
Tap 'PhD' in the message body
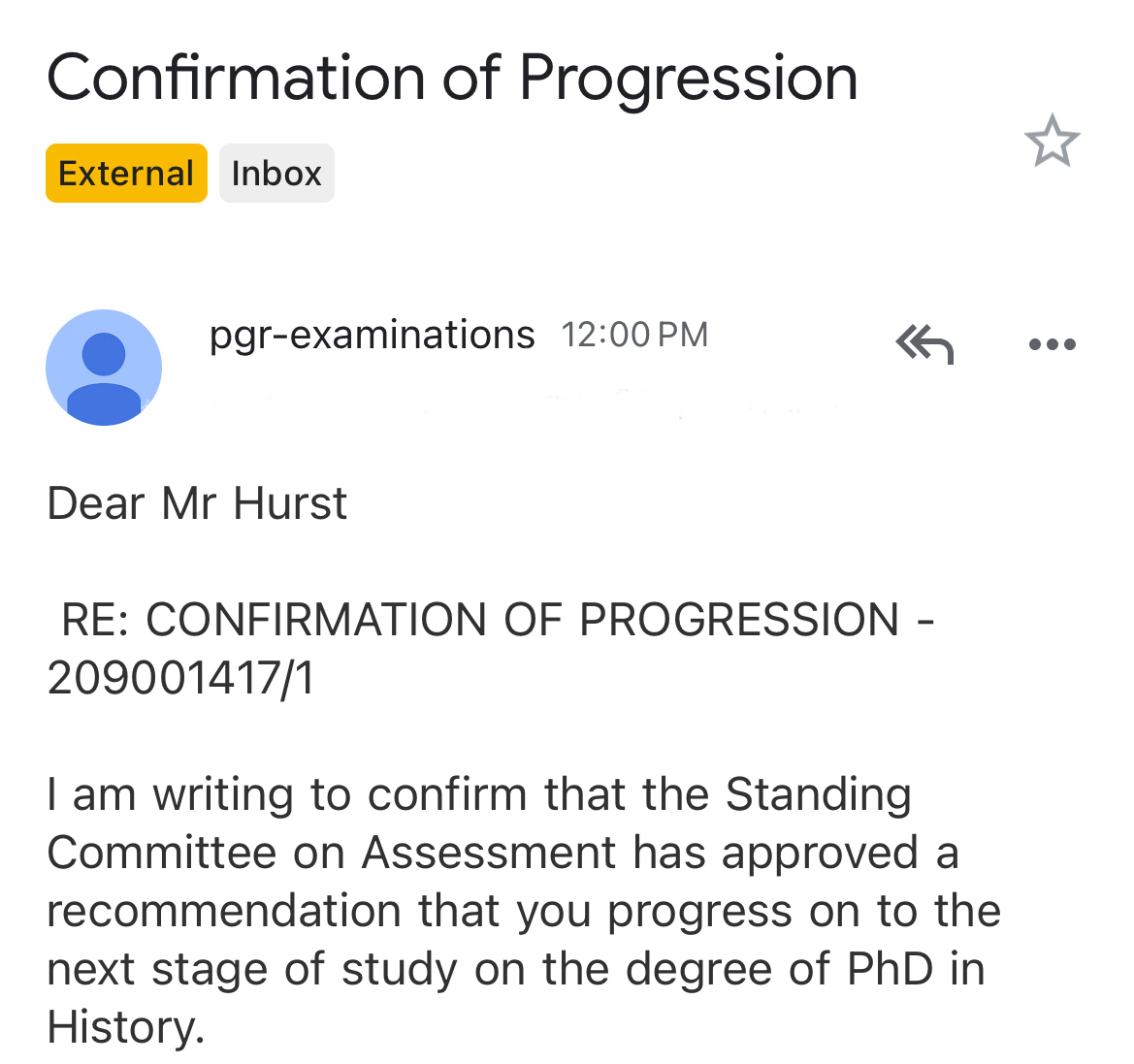[x=890, y=969]
